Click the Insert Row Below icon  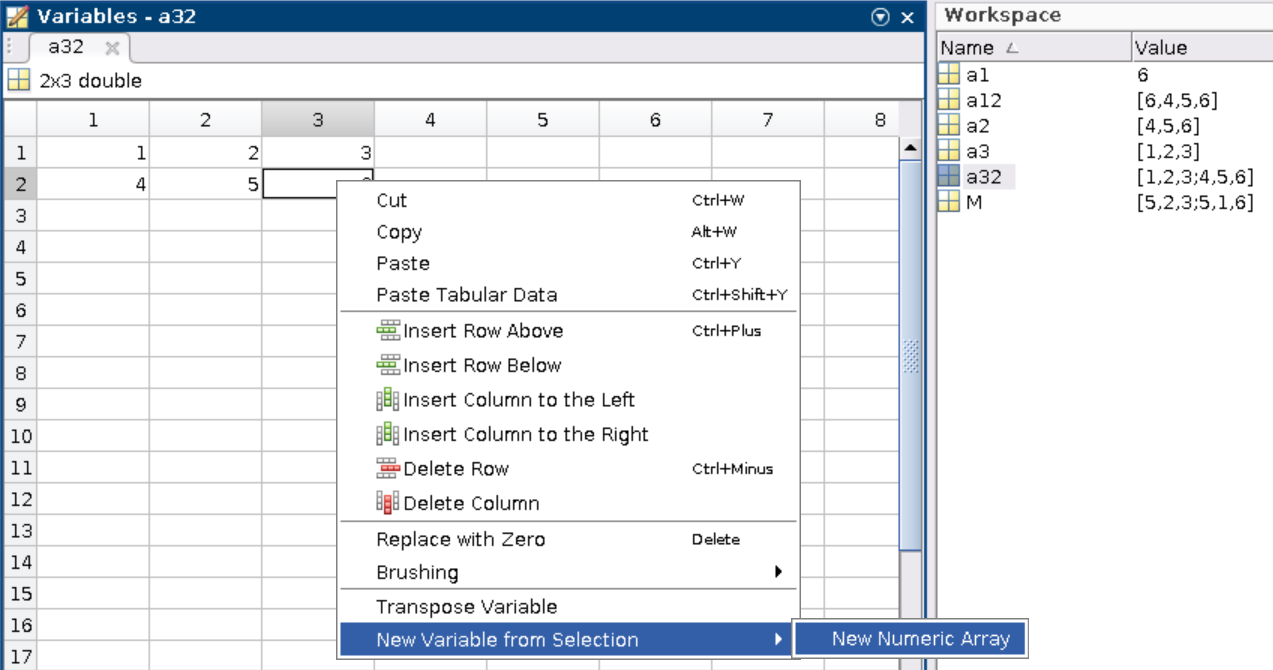point(387,366)
